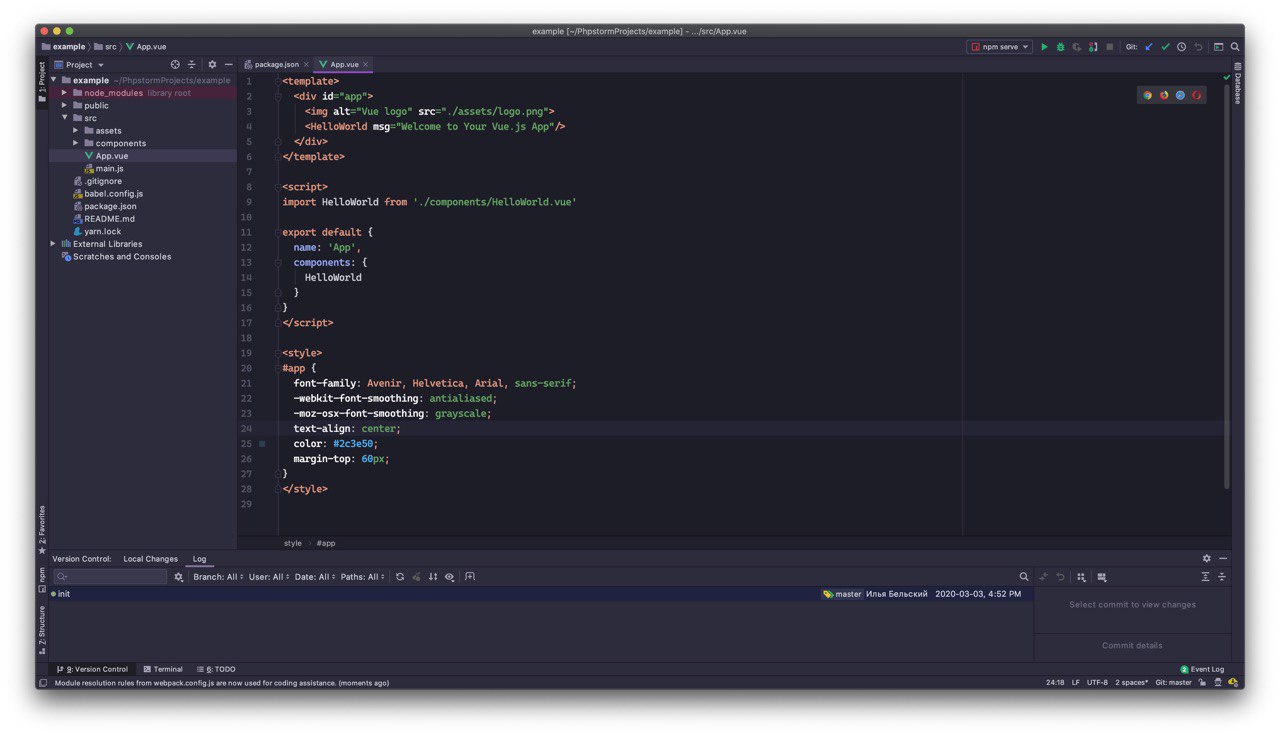Click the 2 spaces indent setting
1280x736 pixels.
1132,683
